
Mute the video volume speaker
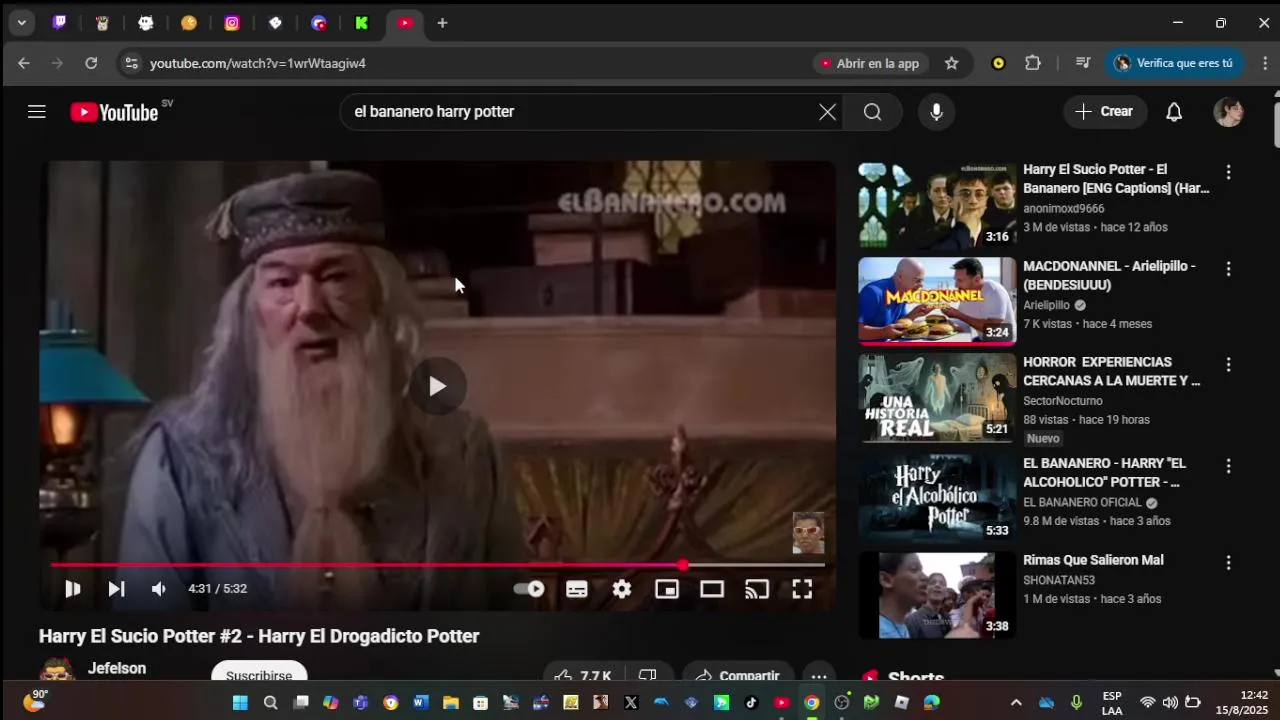[158, 589]
